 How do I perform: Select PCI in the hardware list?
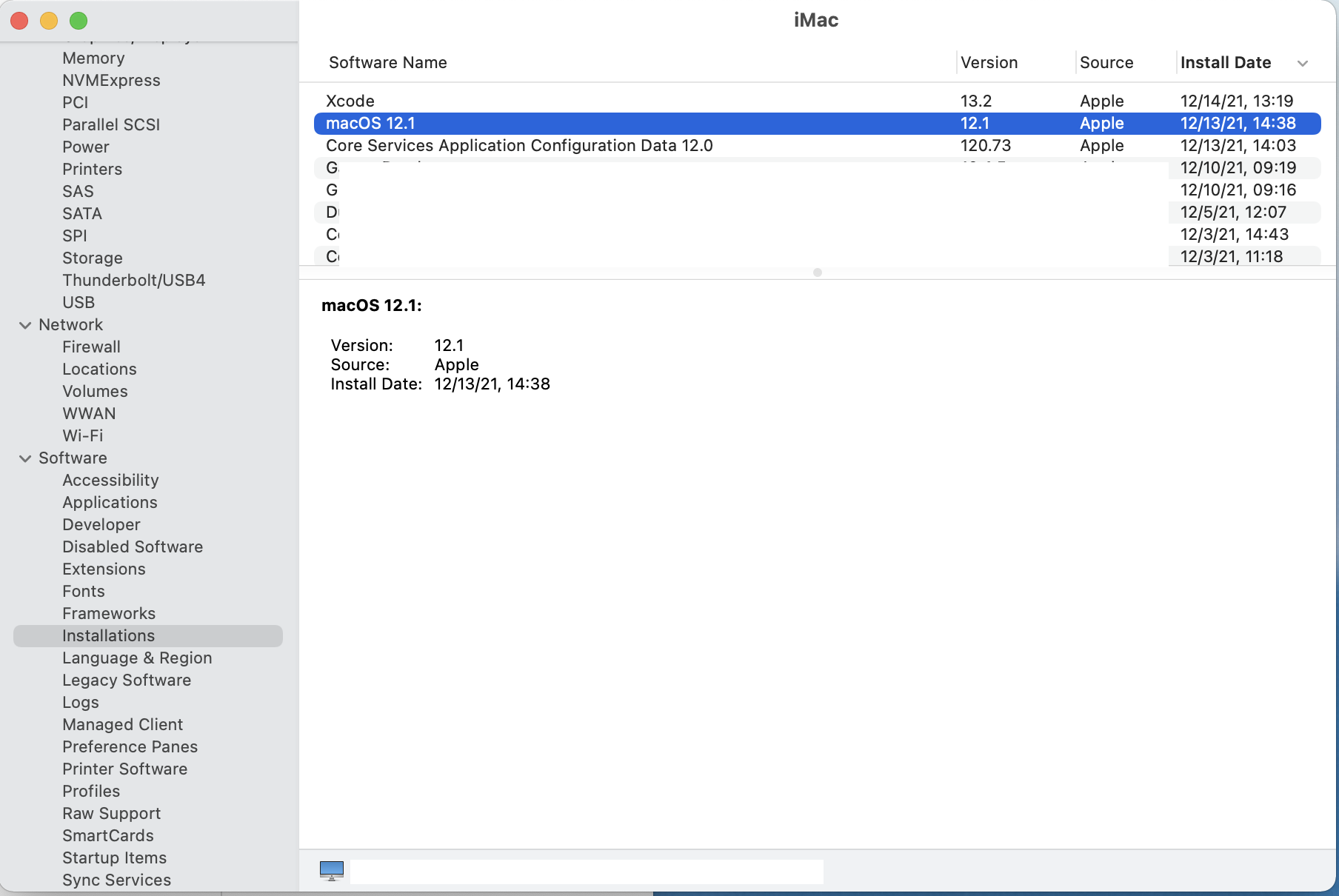coord(75,103)
